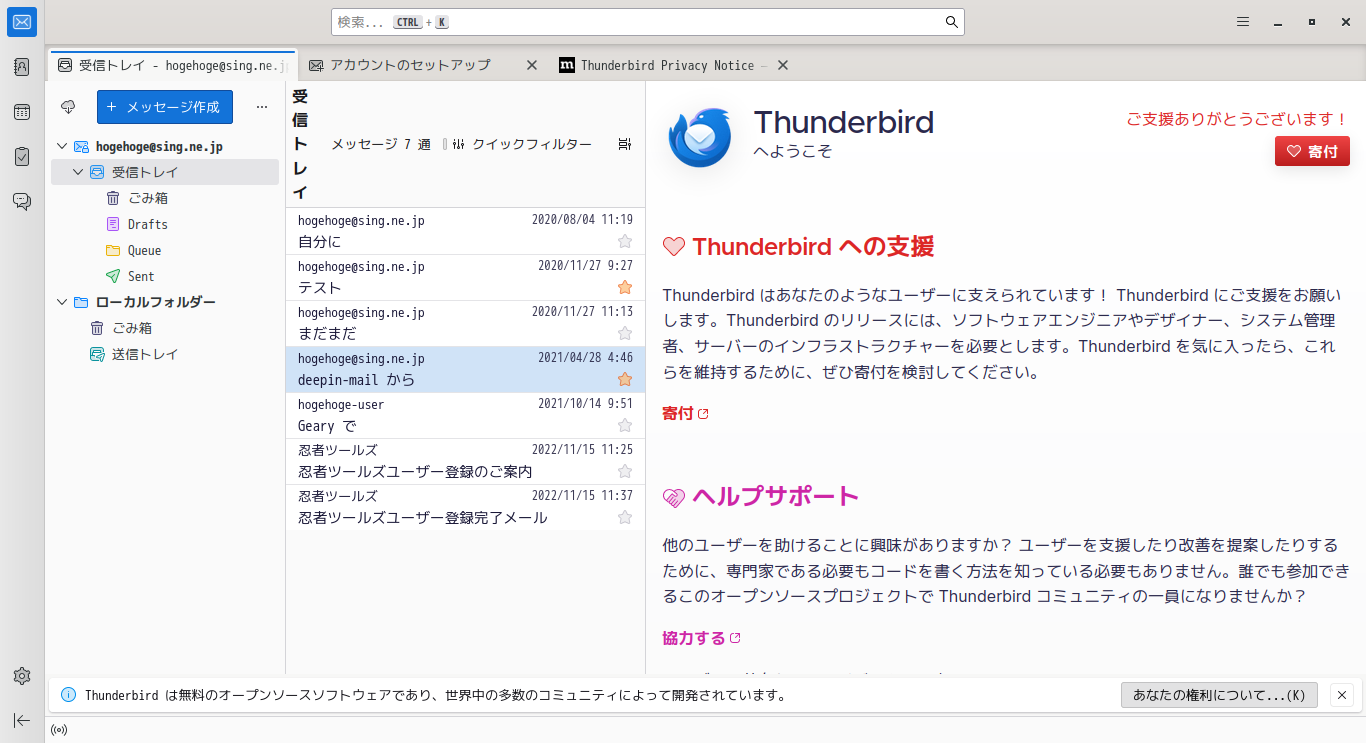Open the Address Book space

point(22,67)
